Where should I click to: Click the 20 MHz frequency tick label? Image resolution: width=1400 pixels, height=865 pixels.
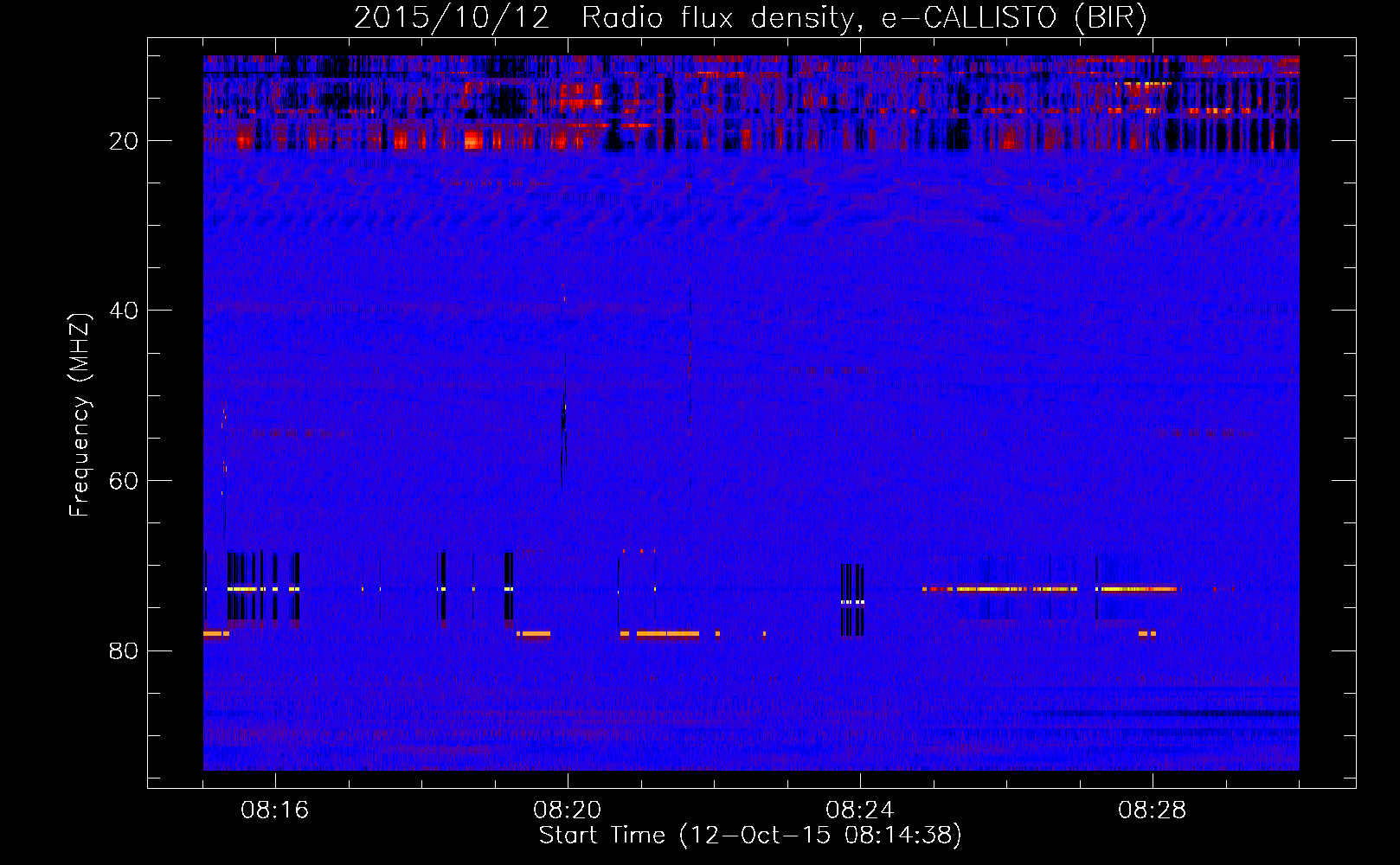124,141
